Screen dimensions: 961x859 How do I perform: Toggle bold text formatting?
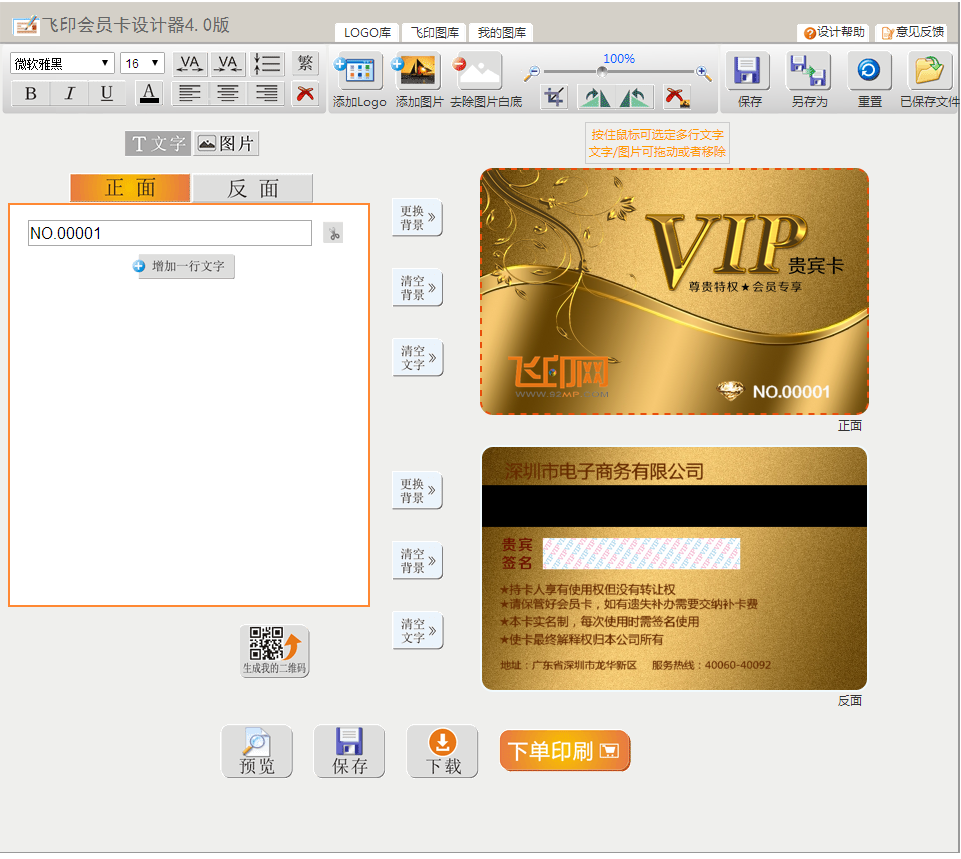pos(31,94)
